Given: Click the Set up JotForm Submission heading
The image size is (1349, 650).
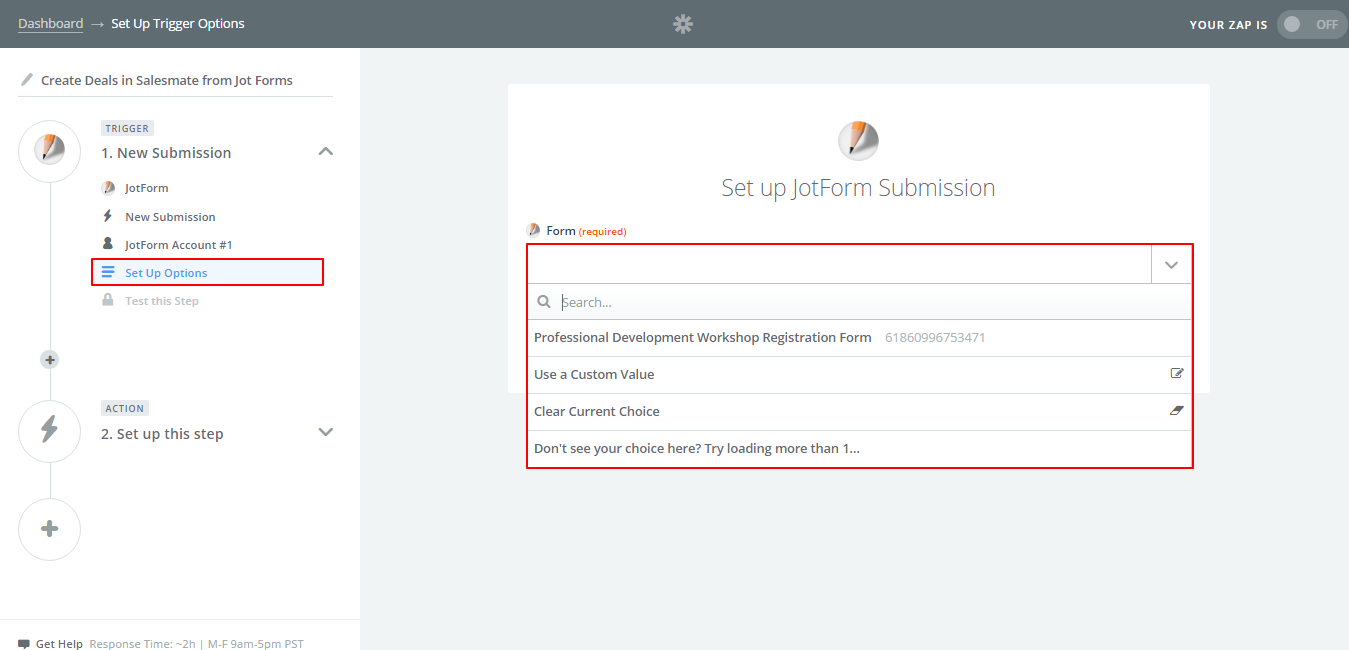Looking at the screenshot, I should point(858,188).
